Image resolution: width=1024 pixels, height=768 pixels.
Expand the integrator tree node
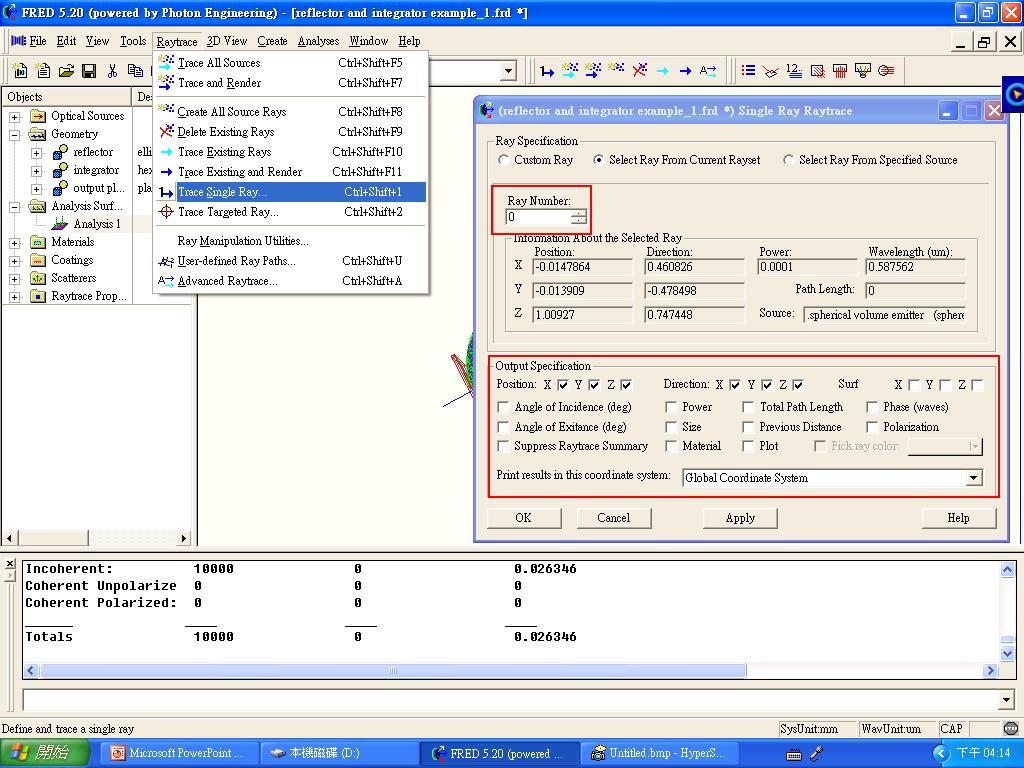coord(37,171)
